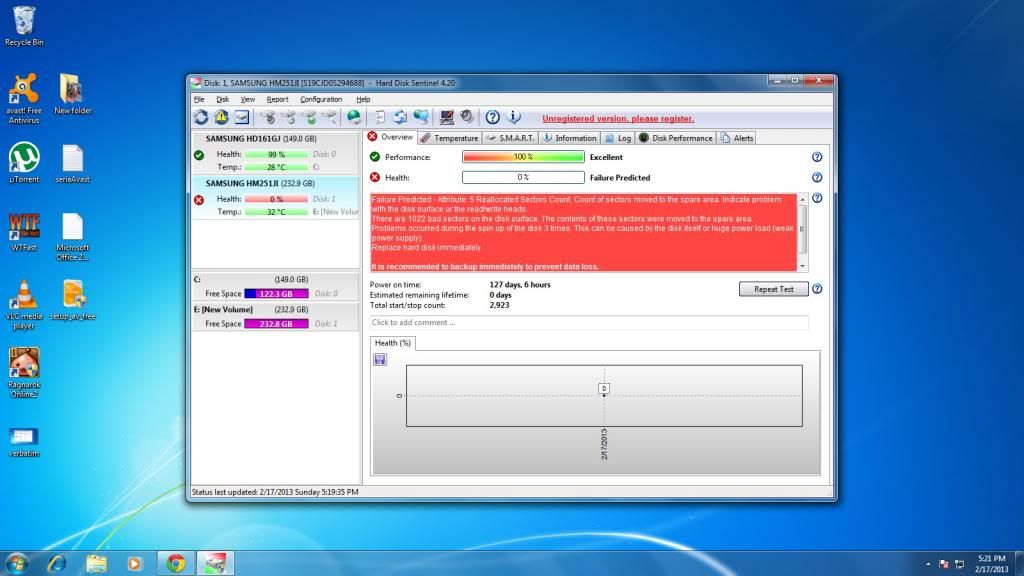Click the yellow warning alert toolbar icon
The height and width of the screenshot is (576, 1024).
(221, 117)
